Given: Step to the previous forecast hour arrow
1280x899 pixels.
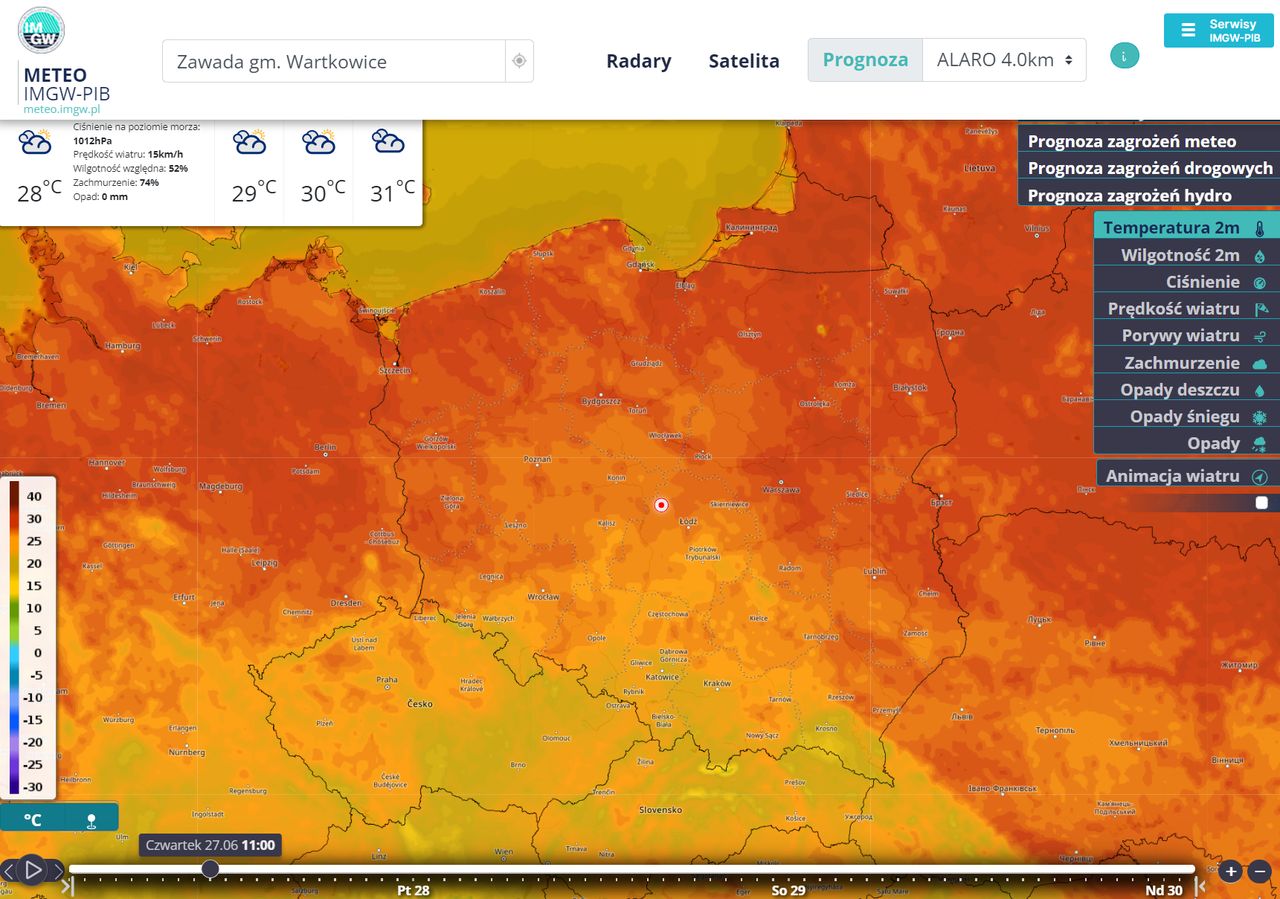Looking at the screenshot, I should pyautogui.click(x=8, y=870).
